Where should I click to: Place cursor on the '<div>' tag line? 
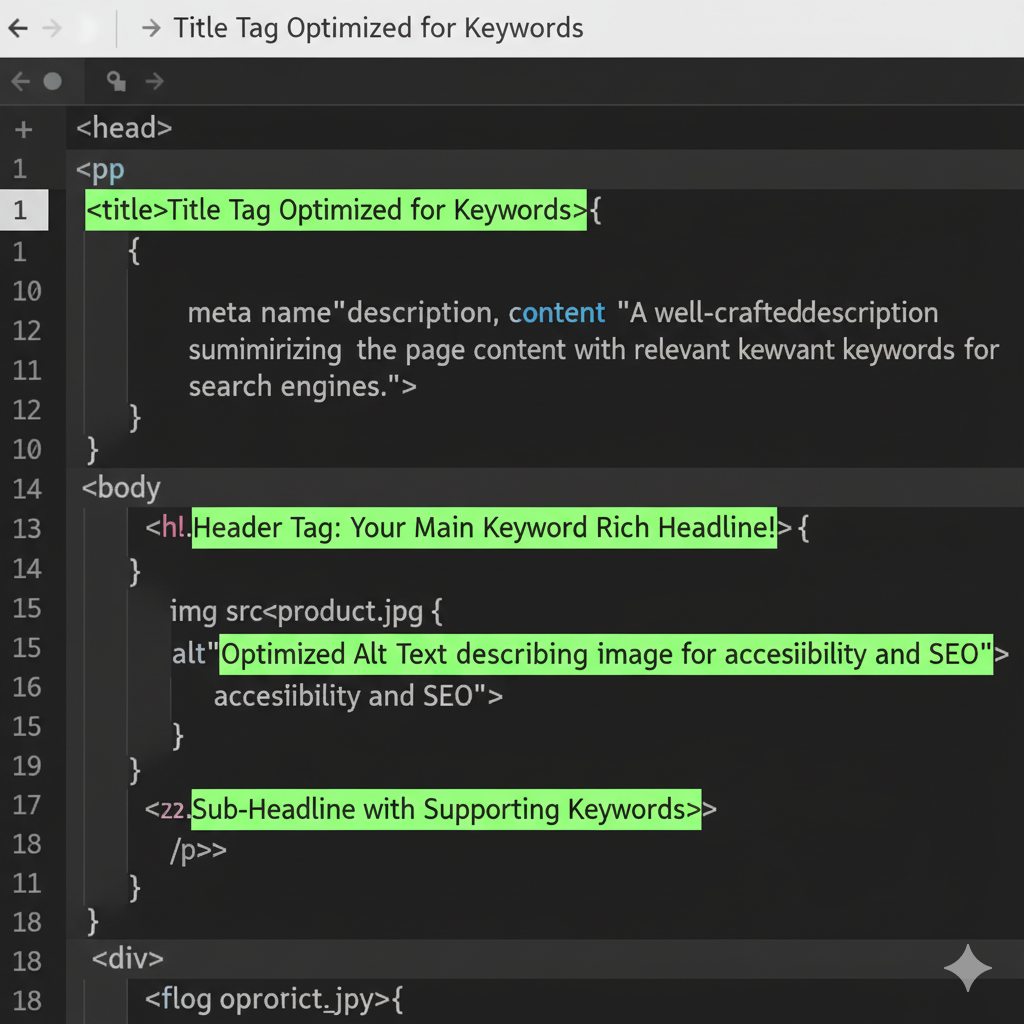(128, 958)
